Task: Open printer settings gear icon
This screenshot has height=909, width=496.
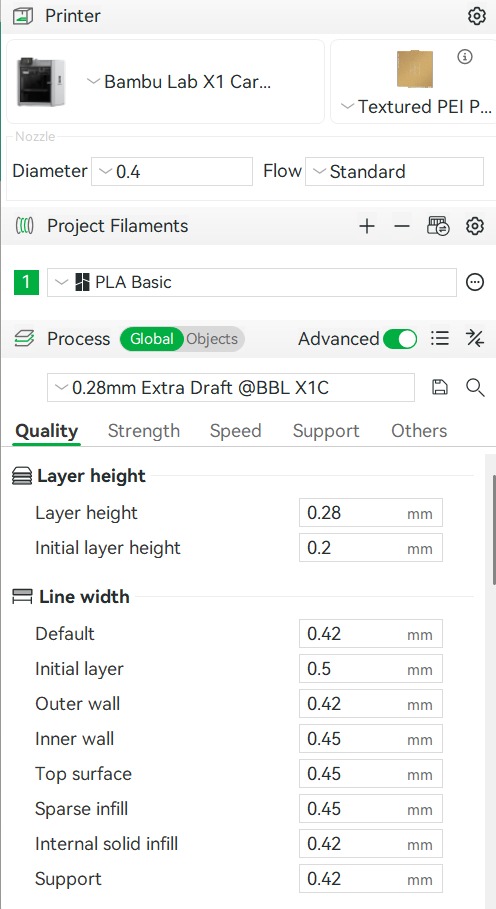Action: click(476, 16)
